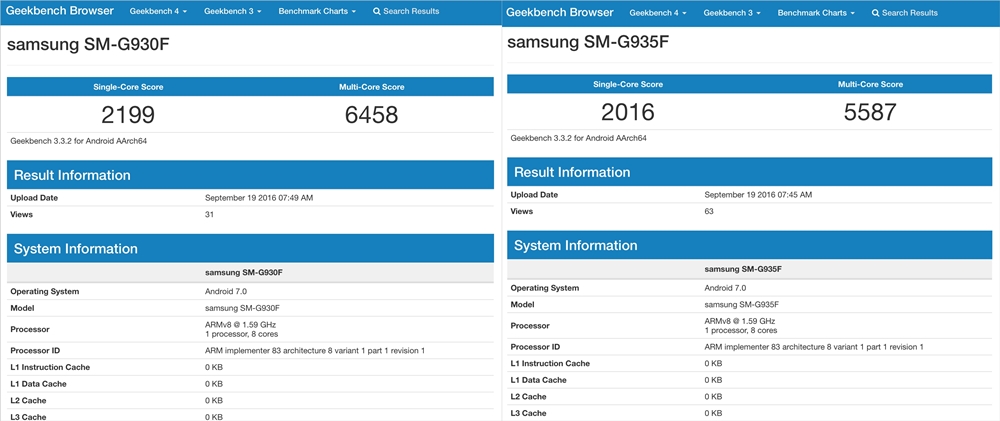Click L3 Cache label in SM-G935F table
This screenshot has width=1000, height=421.
coord(529,413)
